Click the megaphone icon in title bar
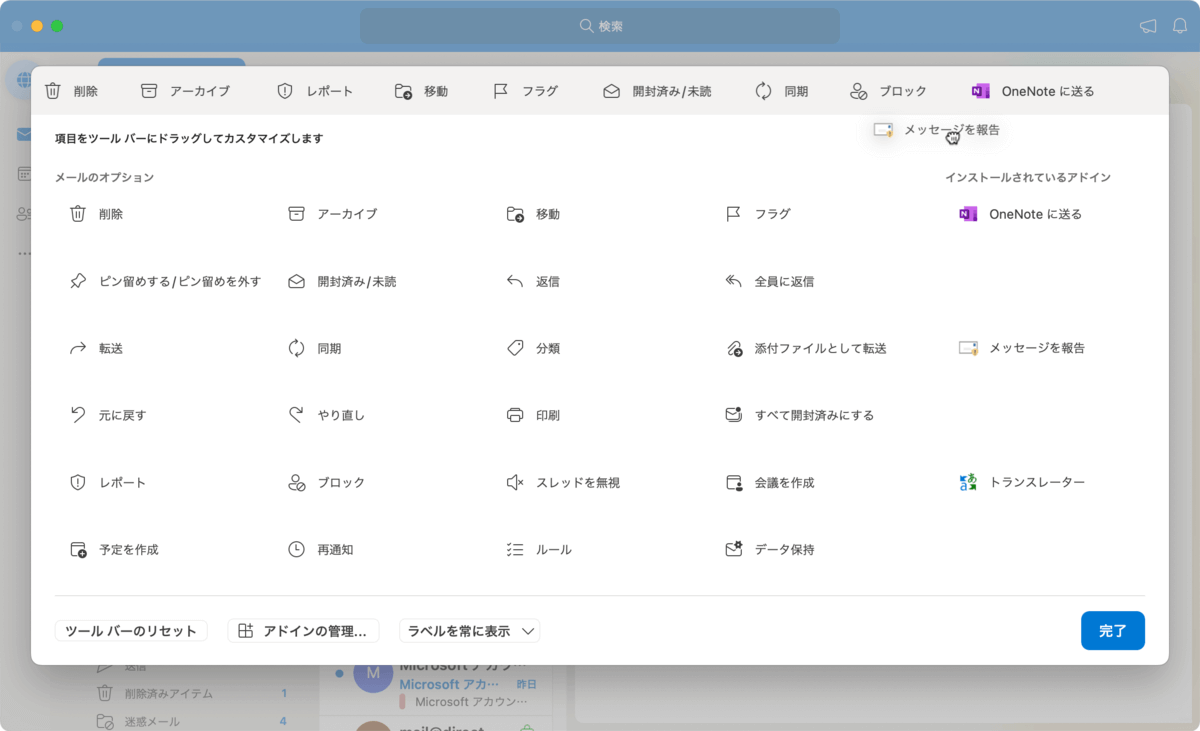This screenshot has width=1200, height=731. click(1148, 26)
